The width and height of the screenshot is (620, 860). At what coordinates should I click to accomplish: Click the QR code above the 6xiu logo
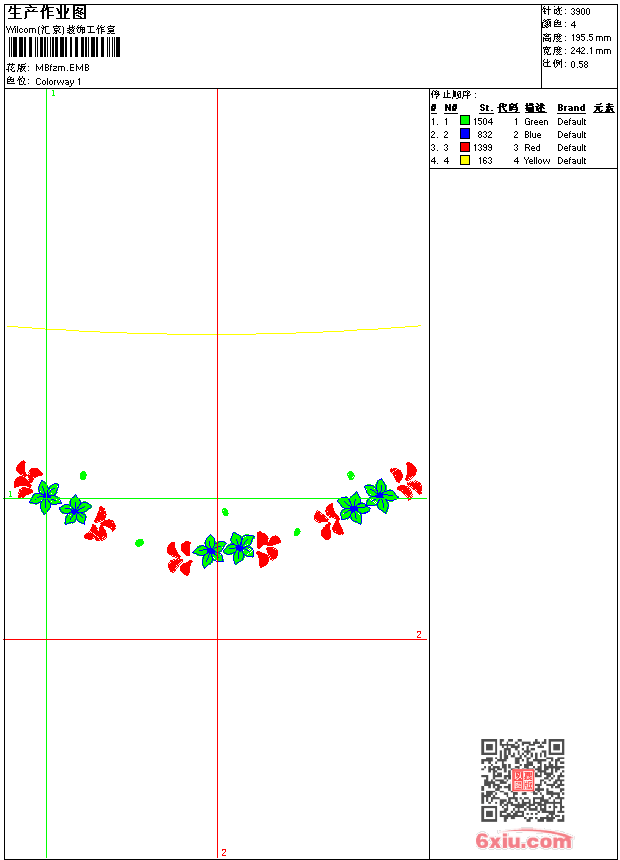pos(523,780)
